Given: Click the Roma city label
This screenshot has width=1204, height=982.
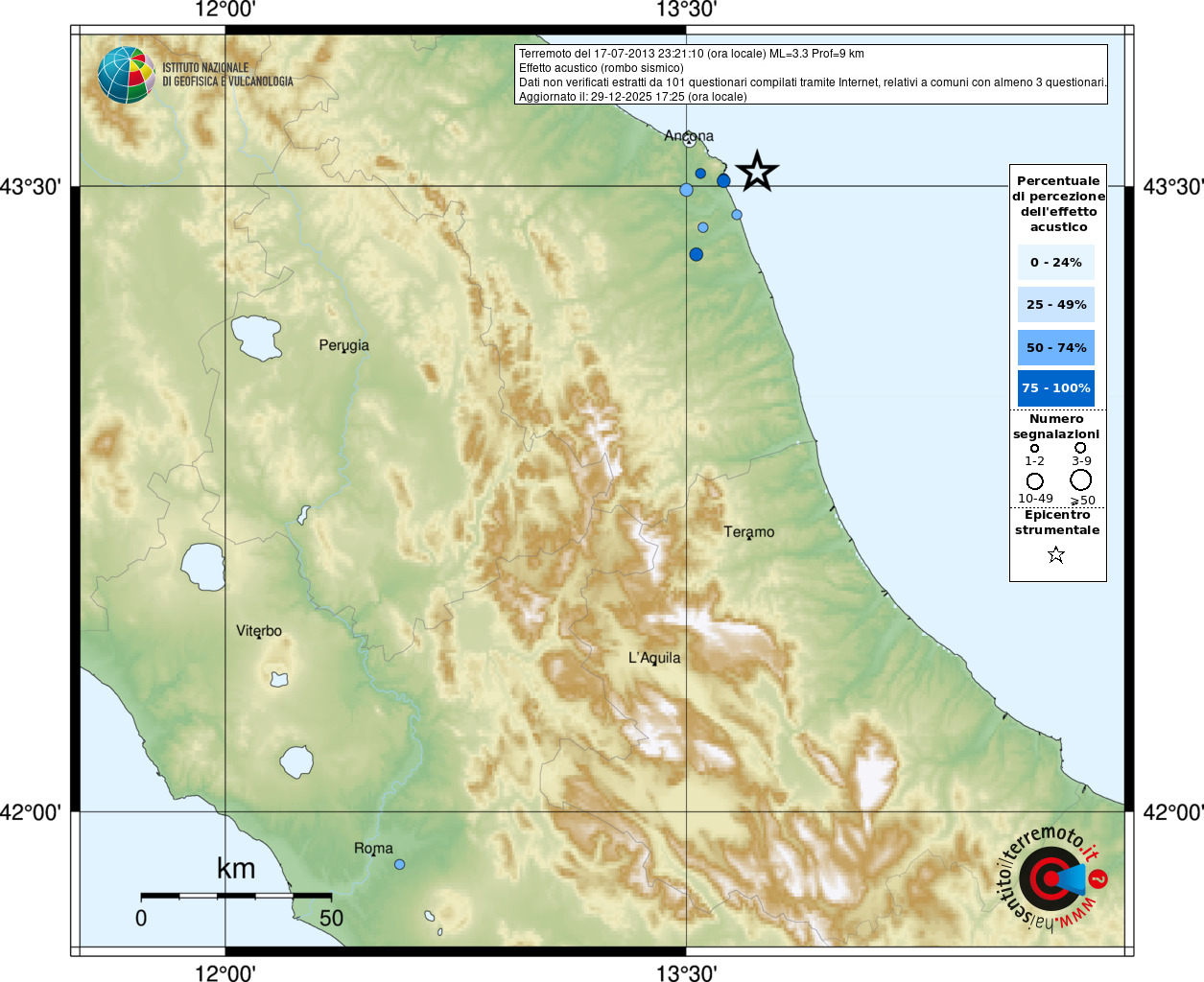Looking at the screenshot, I should (373, 848).
